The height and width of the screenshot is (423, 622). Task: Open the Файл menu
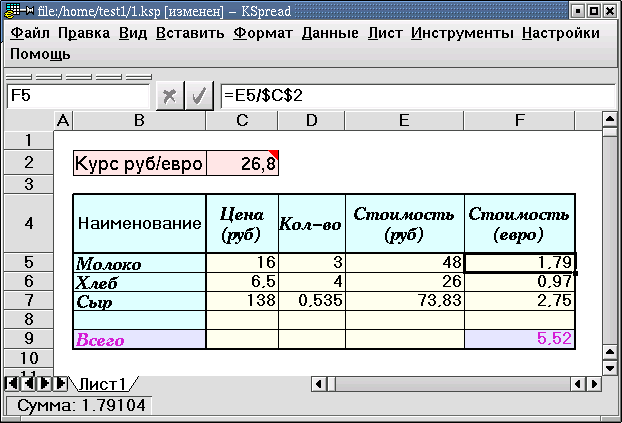point(30,33)
